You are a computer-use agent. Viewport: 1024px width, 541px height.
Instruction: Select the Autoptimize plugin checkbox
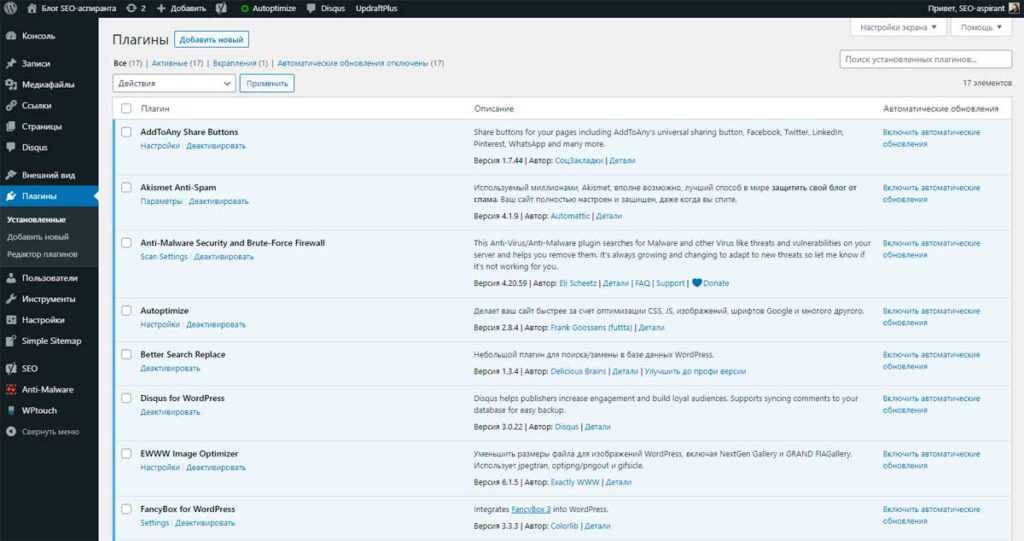point(126,311)
